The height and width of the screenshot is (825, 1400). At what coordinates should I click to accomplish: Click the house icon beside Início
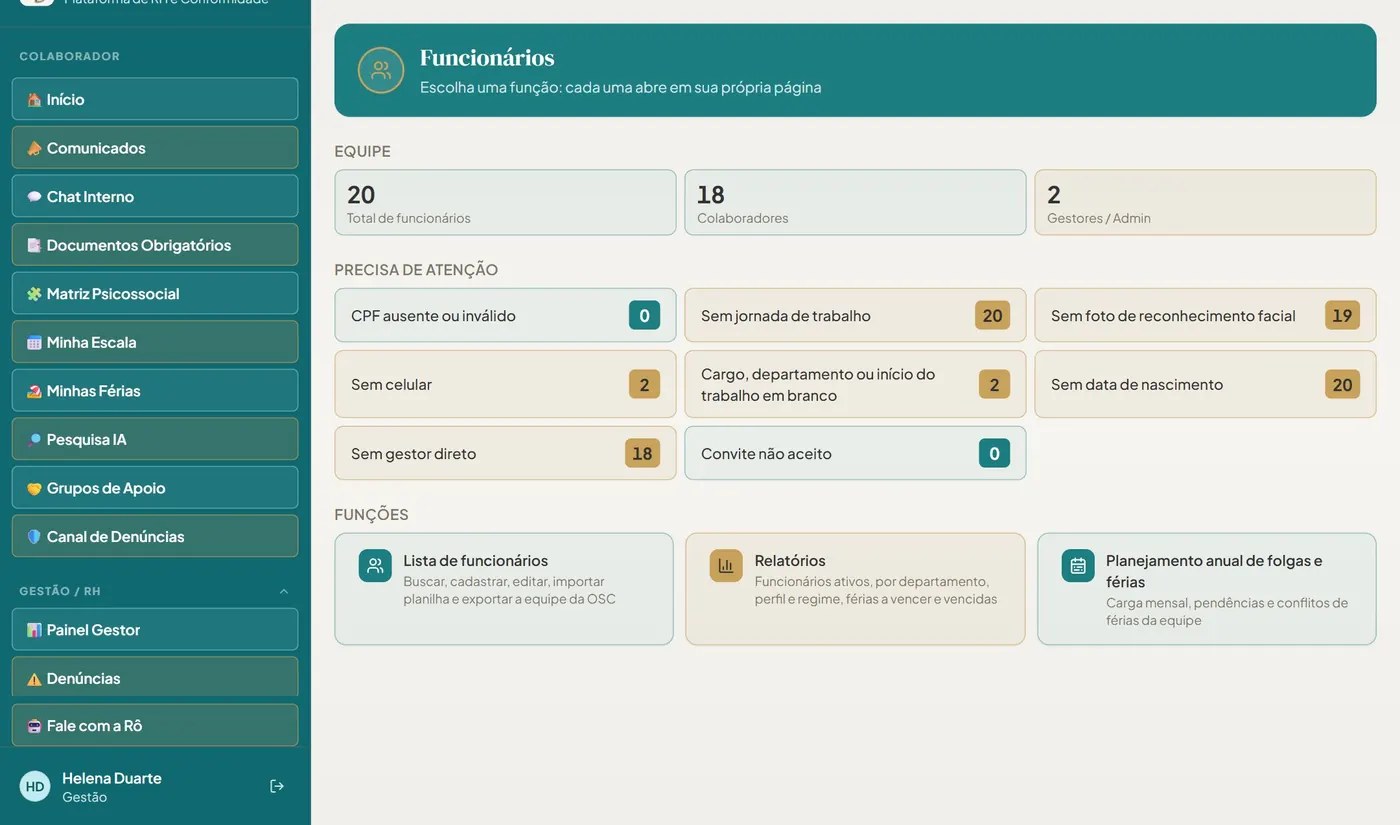click(34, 100)
